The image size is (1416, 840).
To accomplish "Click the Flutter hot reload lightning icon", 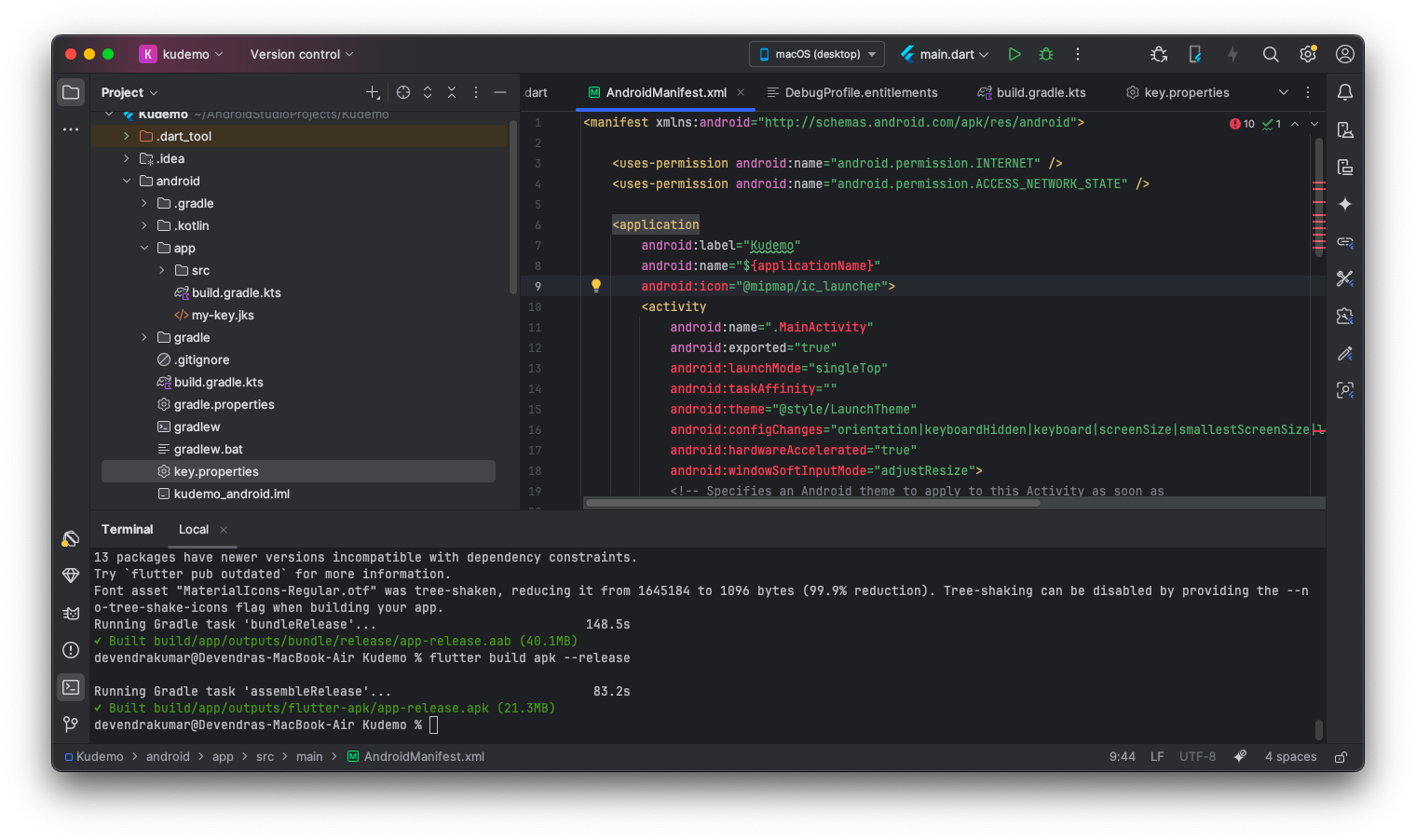I will point(1232,54).
